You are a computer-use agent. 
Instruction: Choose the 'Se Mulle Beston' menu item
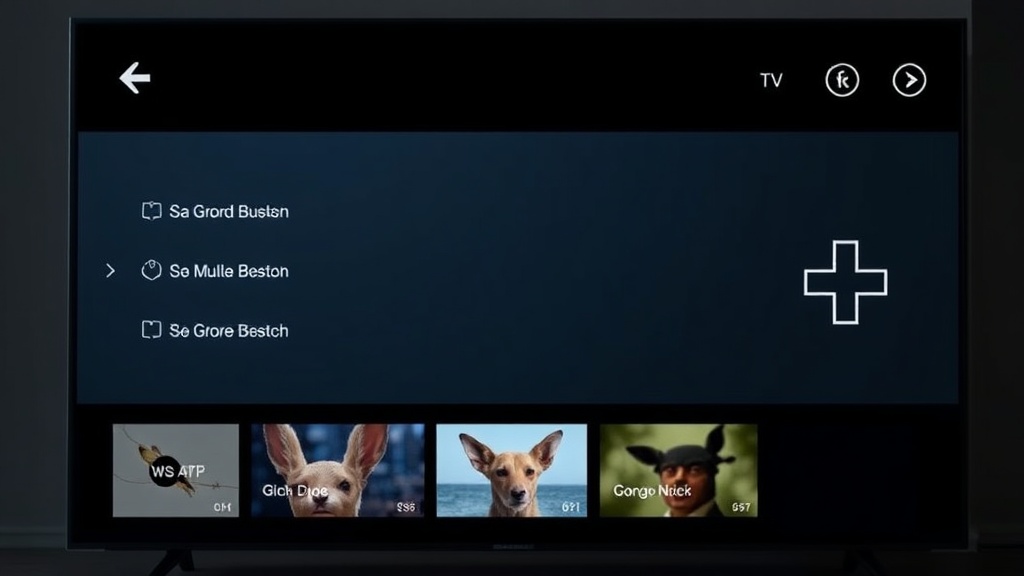(x=229, y=271)
